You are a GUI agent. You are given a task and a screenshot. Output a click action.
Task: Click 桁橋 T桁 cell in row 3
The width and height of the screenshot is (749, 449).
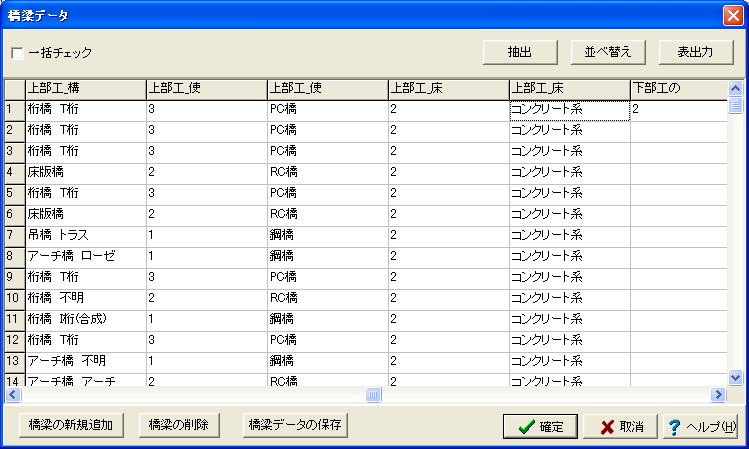pyautogui.click(x=86, y=152)
